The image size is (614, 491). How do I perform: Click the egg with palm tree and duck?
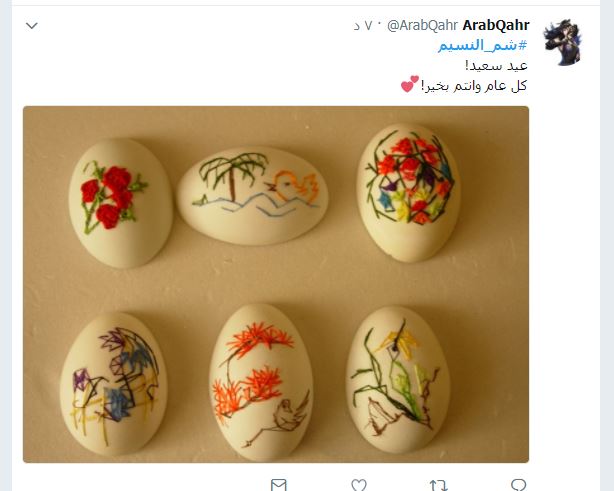tap(252, 195)
